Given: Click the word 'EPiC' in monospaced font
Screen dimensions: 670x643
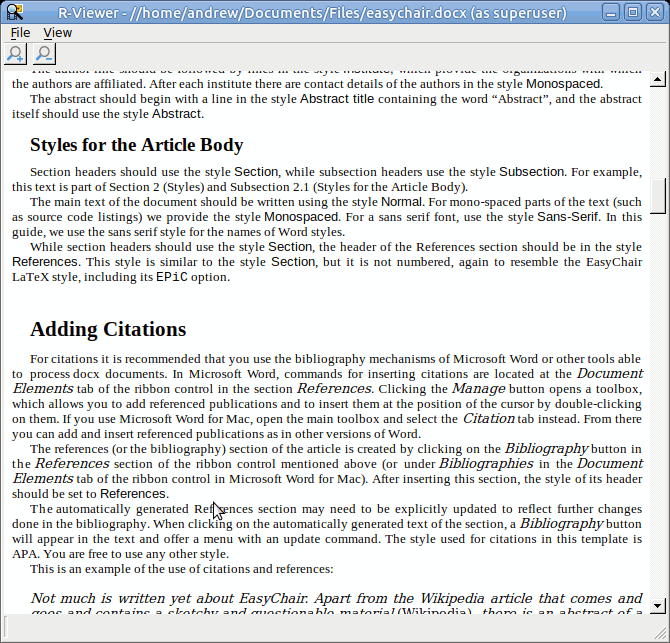Looking at the screenshot, I should [x=172, y=277].
